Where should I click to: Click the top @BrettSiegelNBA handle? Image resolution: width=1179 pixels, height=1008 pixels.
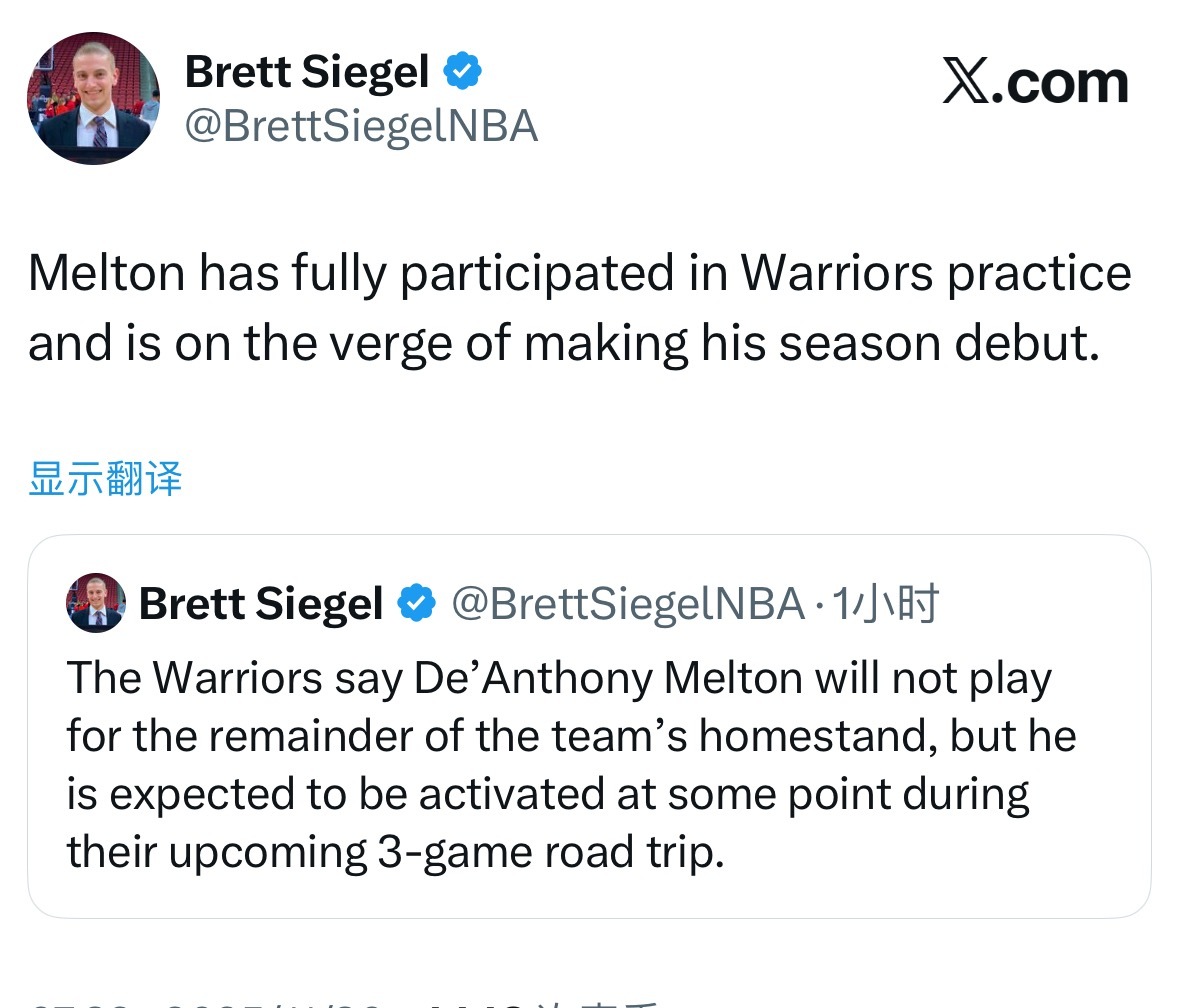pos(361,127)
